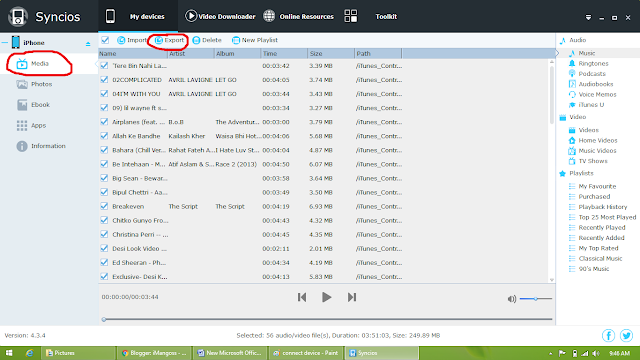Viewport: 640px width, 360px height.
Task: Click the track list scroll-down arrow
Action: click(x=552, y=280)
